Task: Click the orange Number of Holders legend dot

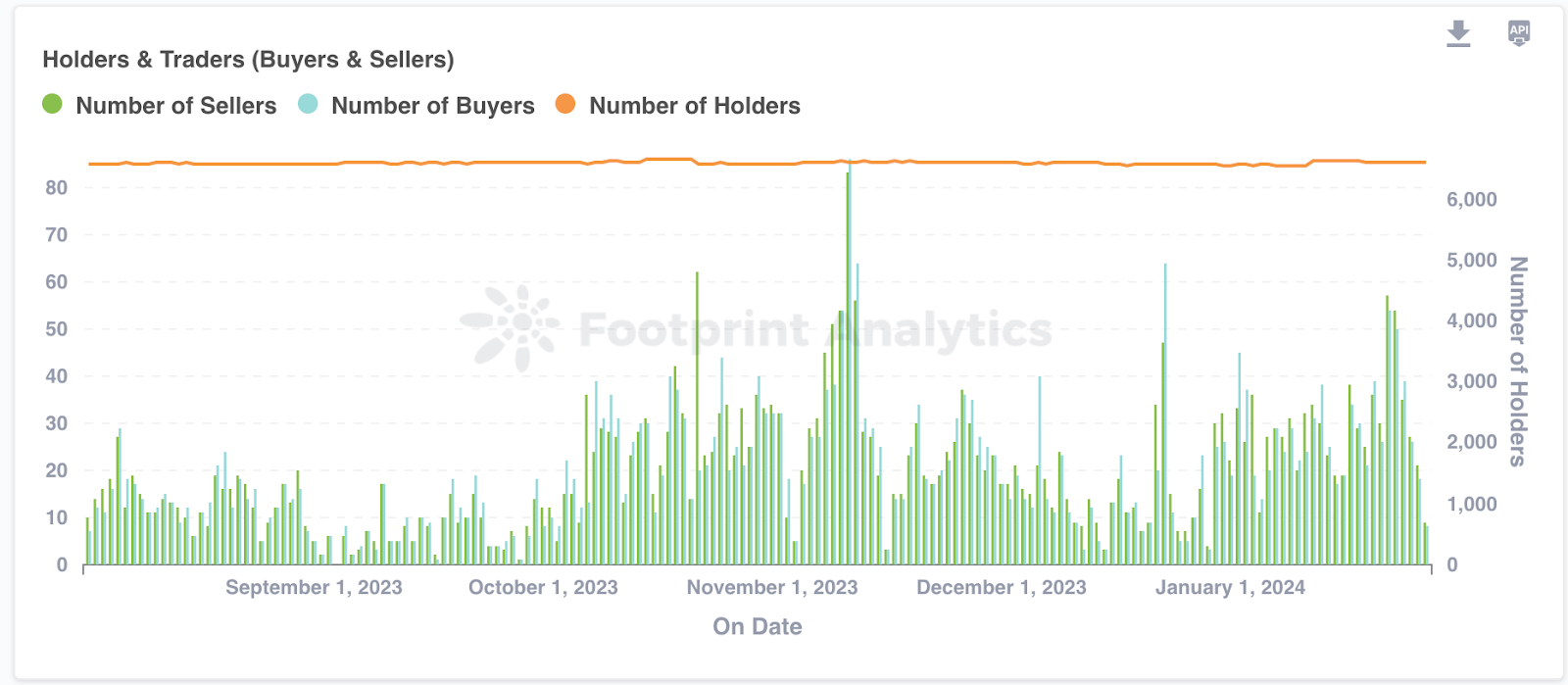Action: pos(565,104)
